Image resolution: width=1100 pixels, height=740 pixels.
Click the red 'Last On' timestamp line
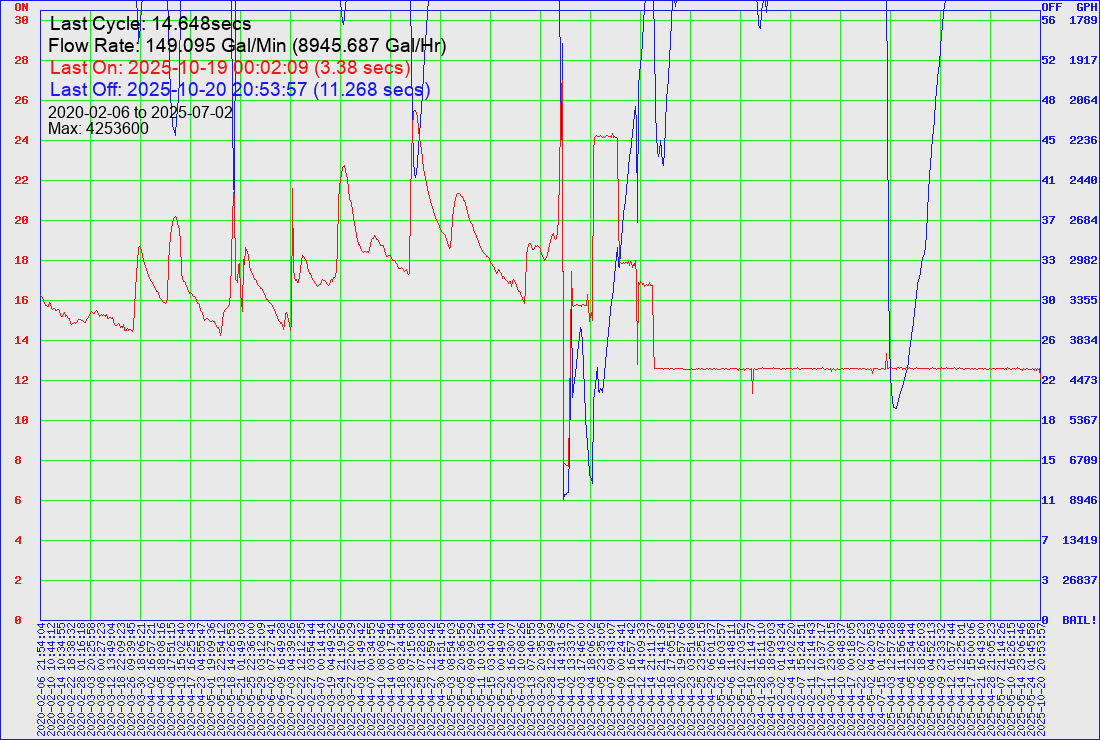point(229,68)
